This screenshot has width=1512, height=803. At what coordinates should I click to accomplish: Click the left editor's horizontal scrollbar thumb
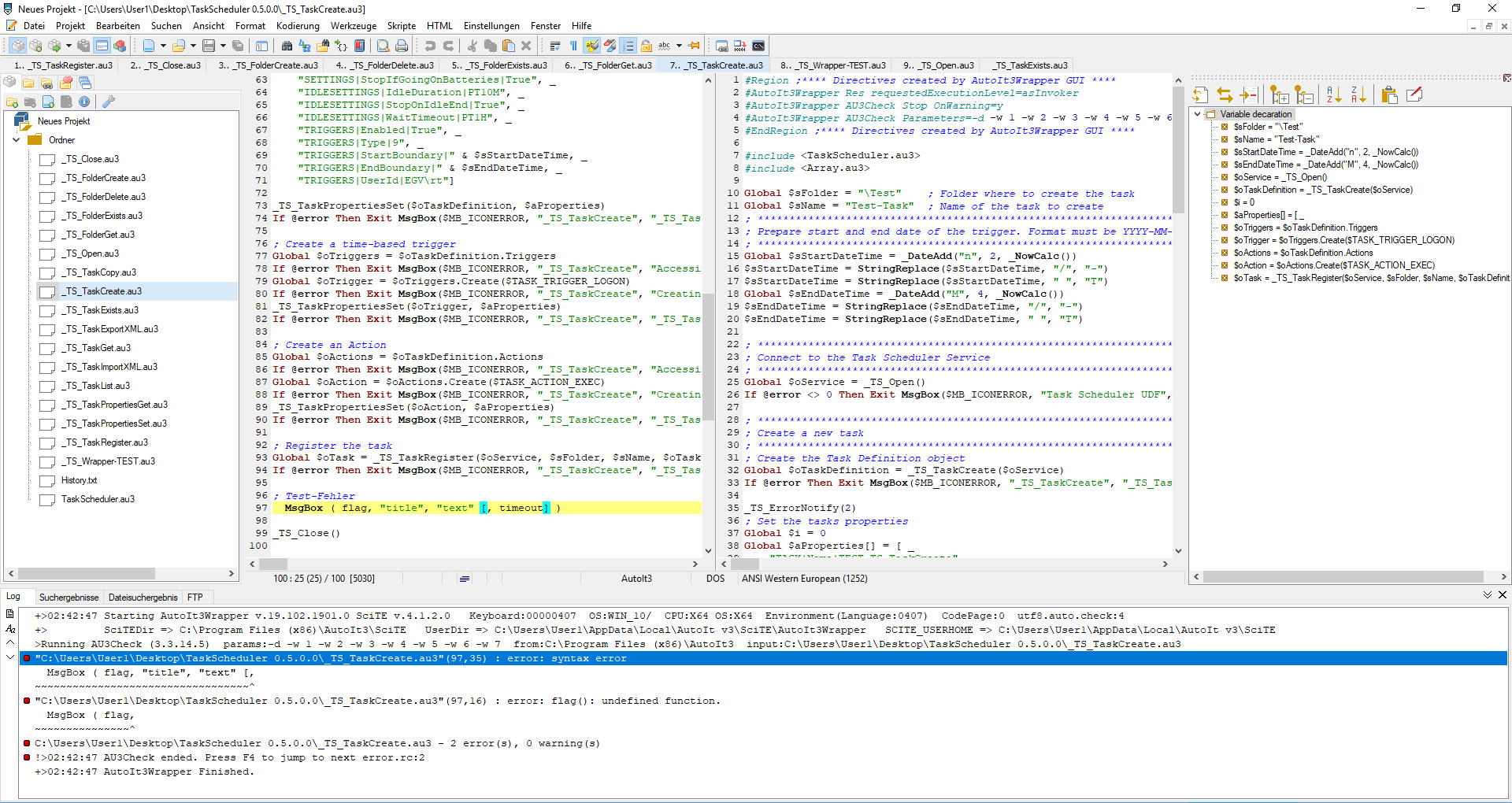coord(273,564)
